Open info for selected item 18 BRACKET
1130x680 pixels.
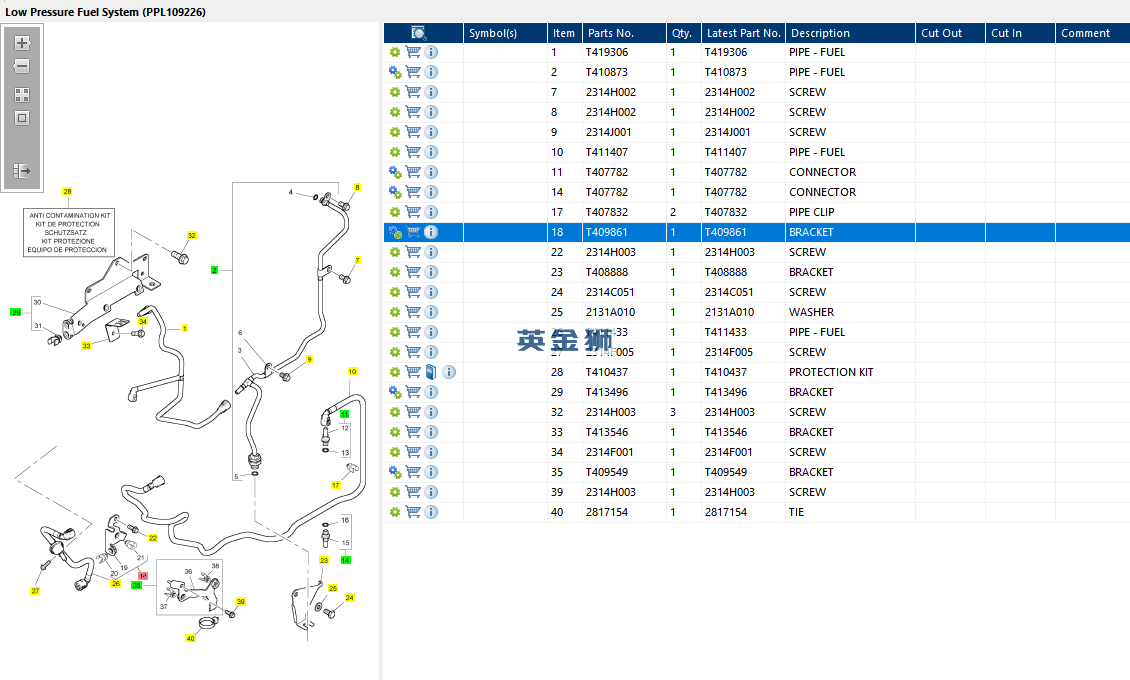[431, 232]
